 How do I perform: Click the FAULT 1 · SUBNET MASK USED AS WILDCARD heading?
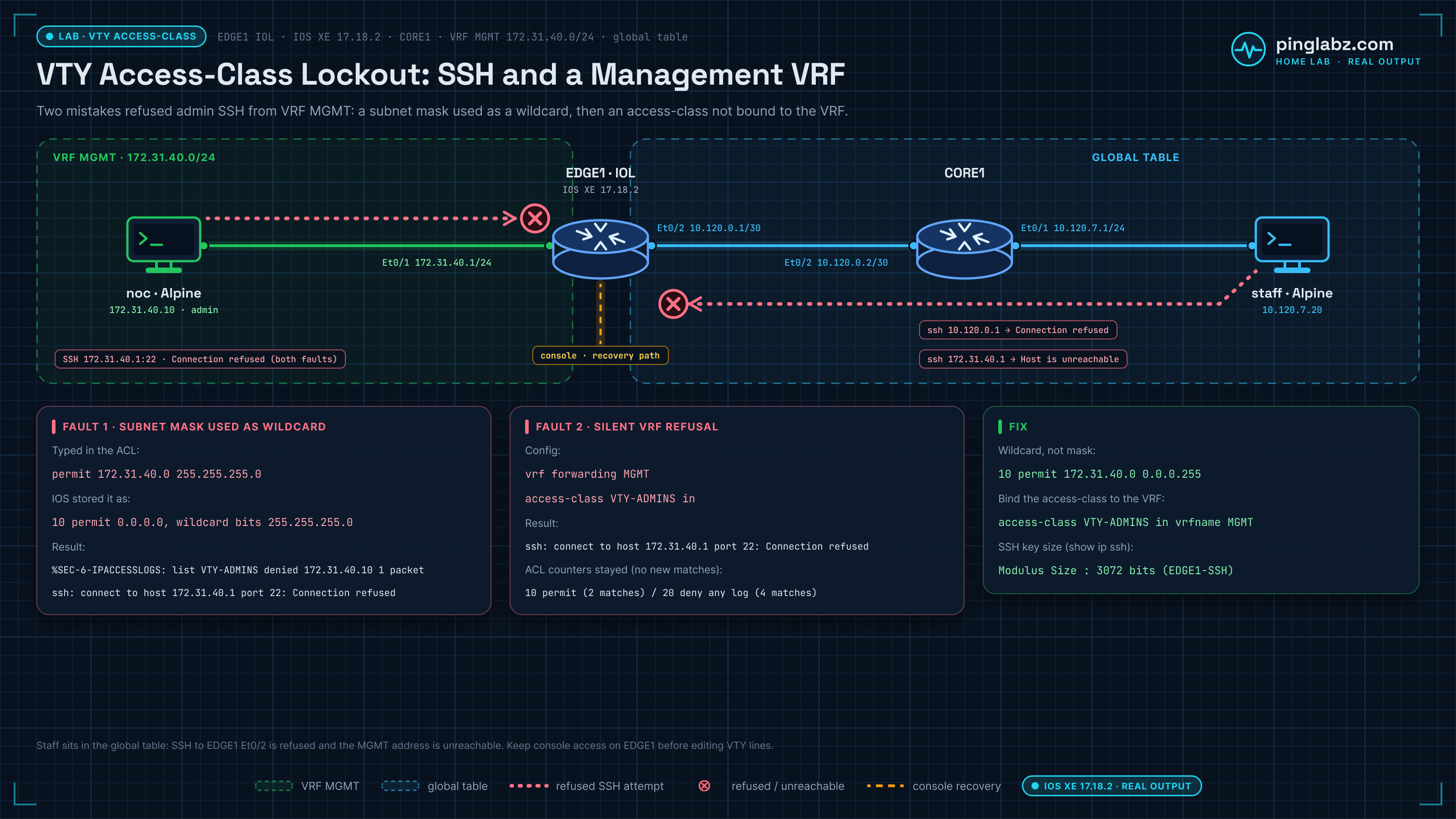click(x=194, y=427)
